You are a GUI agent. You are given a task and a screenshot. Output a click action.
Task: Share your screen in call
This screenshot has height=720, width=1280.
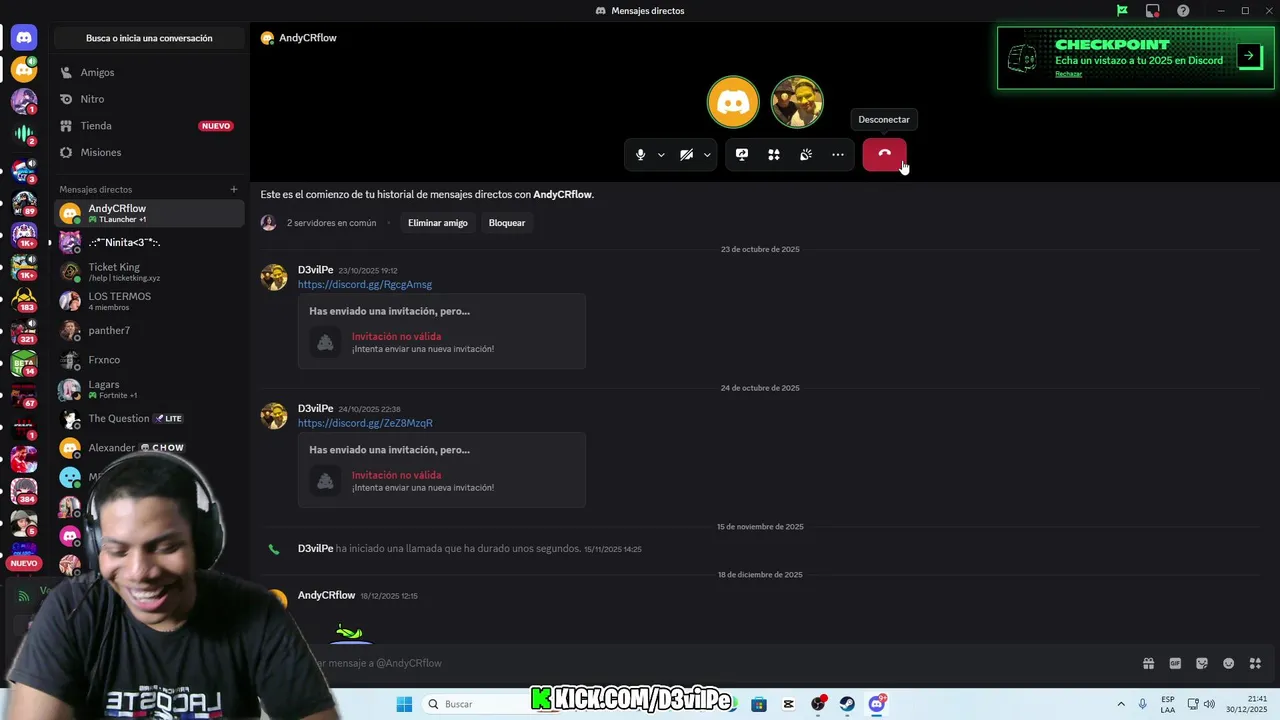click(742, 155)
